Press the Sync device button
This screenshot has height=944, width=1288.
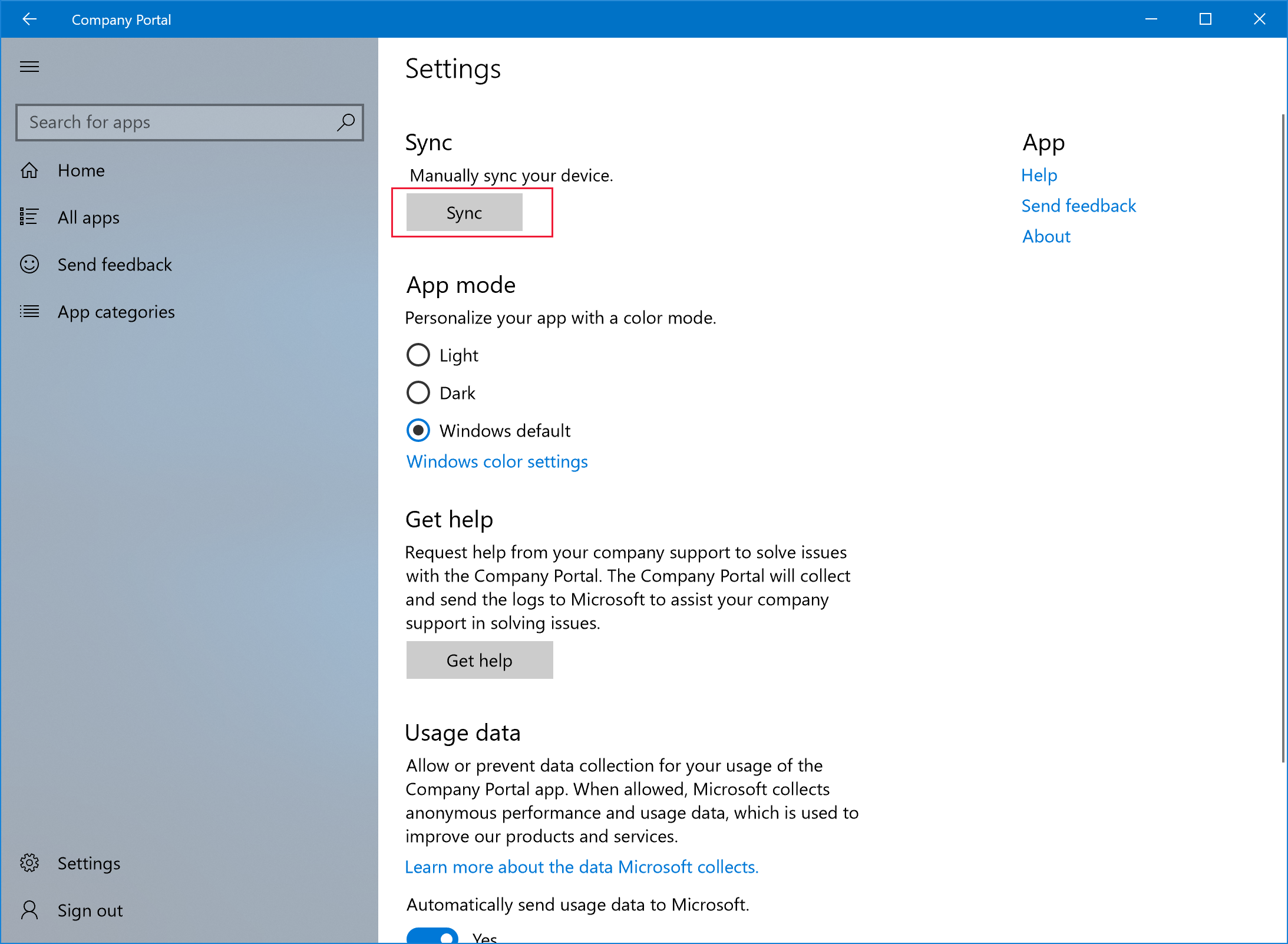pyautogui.click(x=465, y=212)
